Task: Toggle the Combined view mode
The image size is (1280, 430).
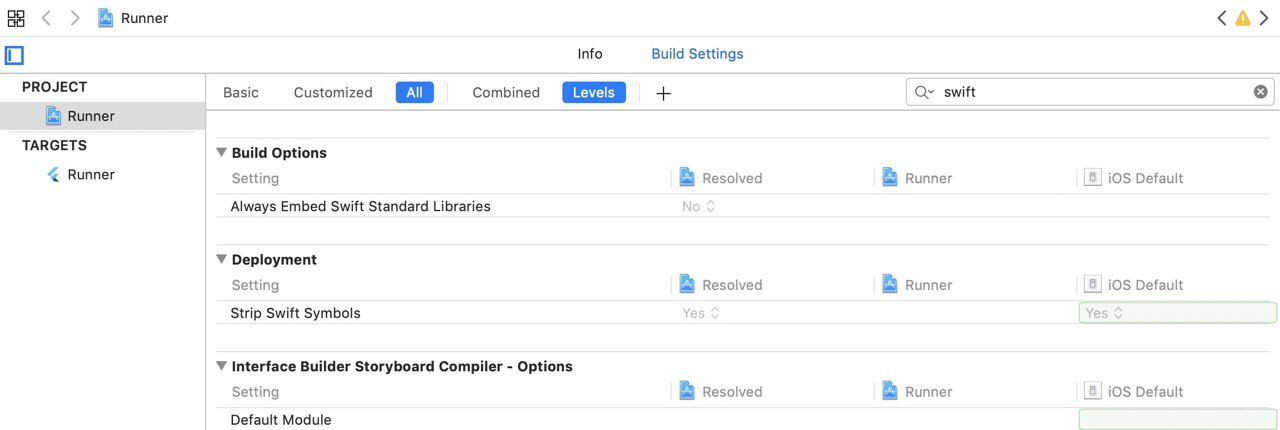Action: [x=506, y=92]
